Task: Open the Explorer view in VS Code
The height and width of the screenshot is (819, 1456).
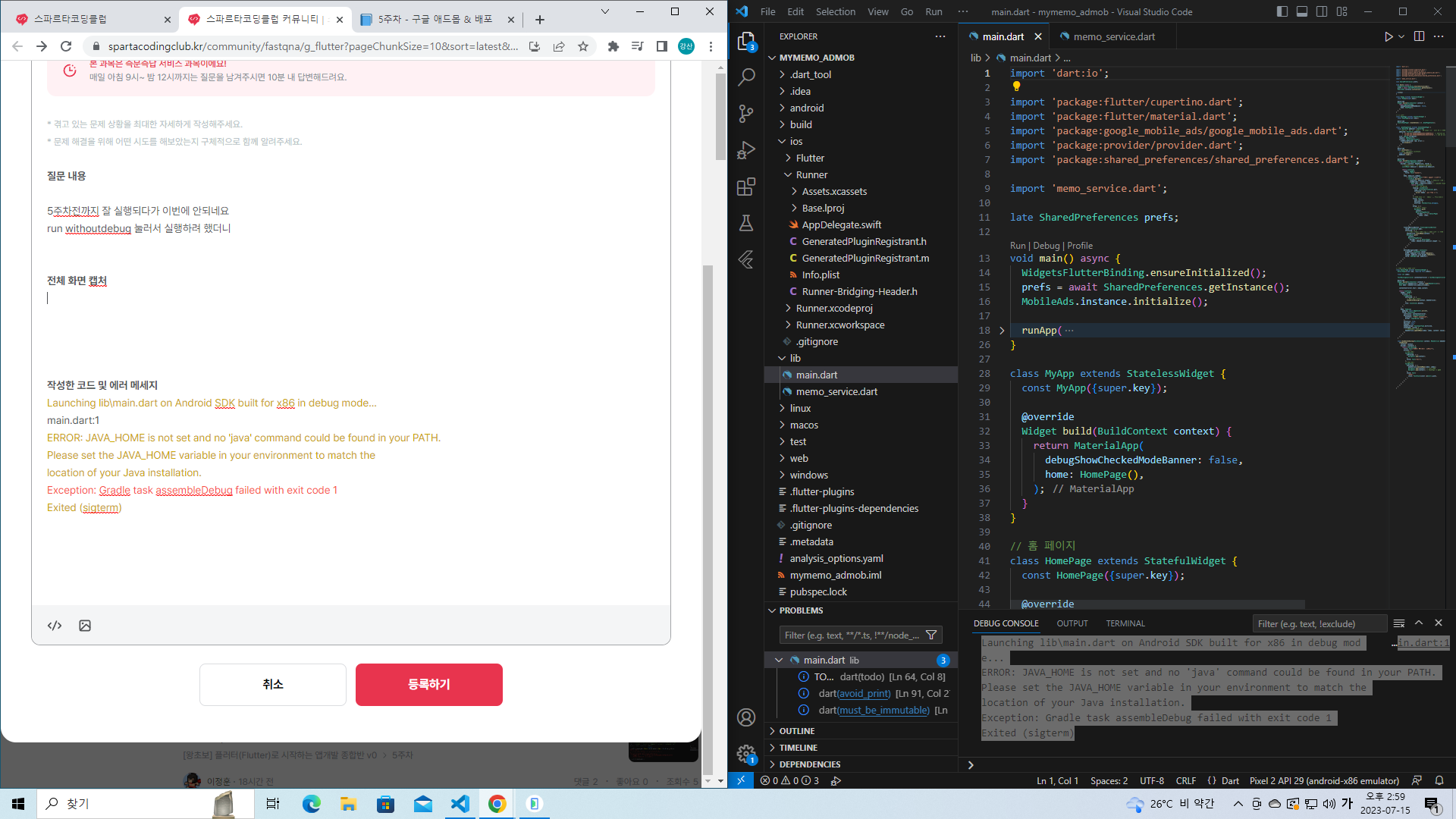Action: [746, 41]
